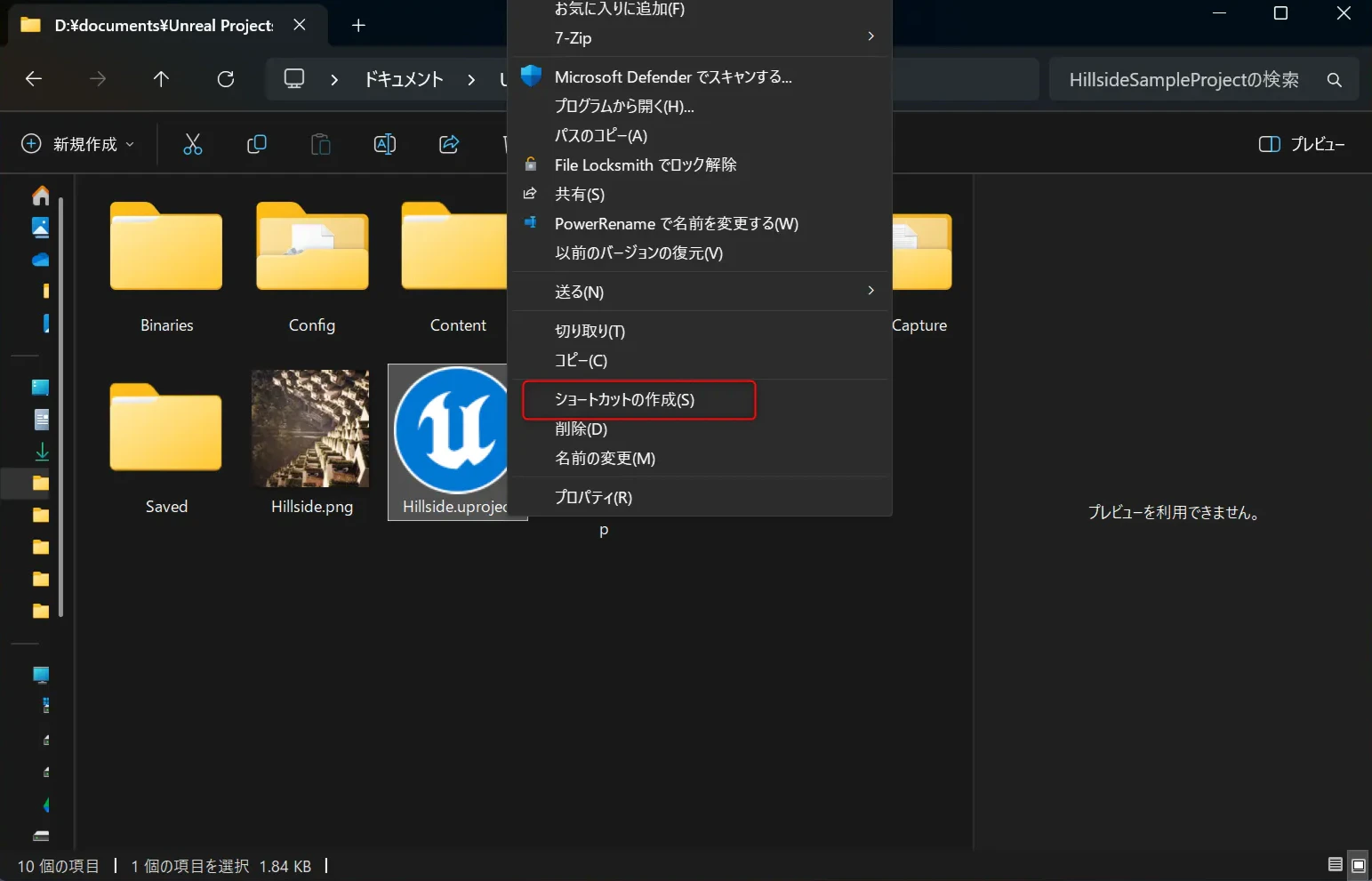Open Downloads arrow icon in sidebar
Image resolution: width=1372 pixels, height=881 pixels.
coord(42,452)
